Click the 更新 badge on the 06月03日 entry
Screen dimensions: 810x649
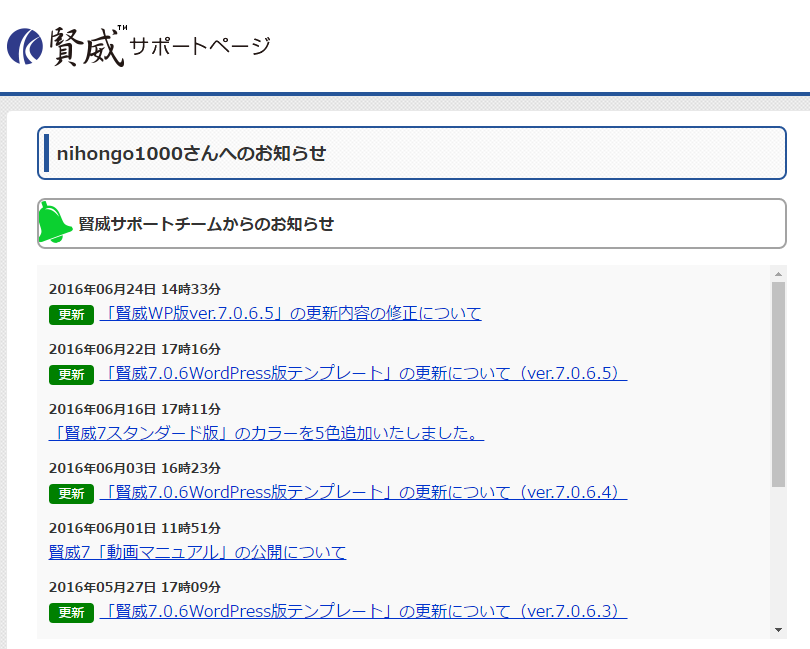(x=71, y=493)
